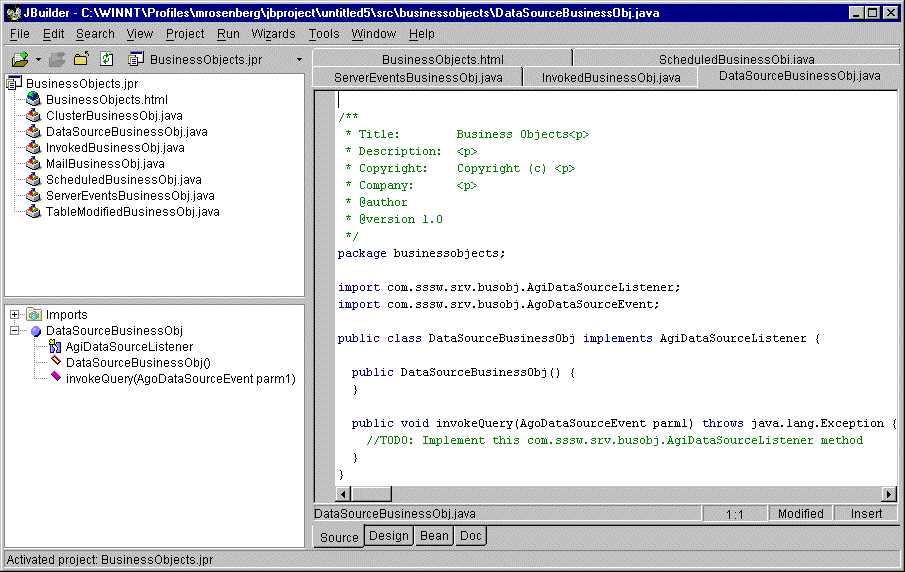This screenshot has height=572, width=905.
Task: Click the TableModifiedBusinessObj.java file icon
Action: tap(33, 212)
